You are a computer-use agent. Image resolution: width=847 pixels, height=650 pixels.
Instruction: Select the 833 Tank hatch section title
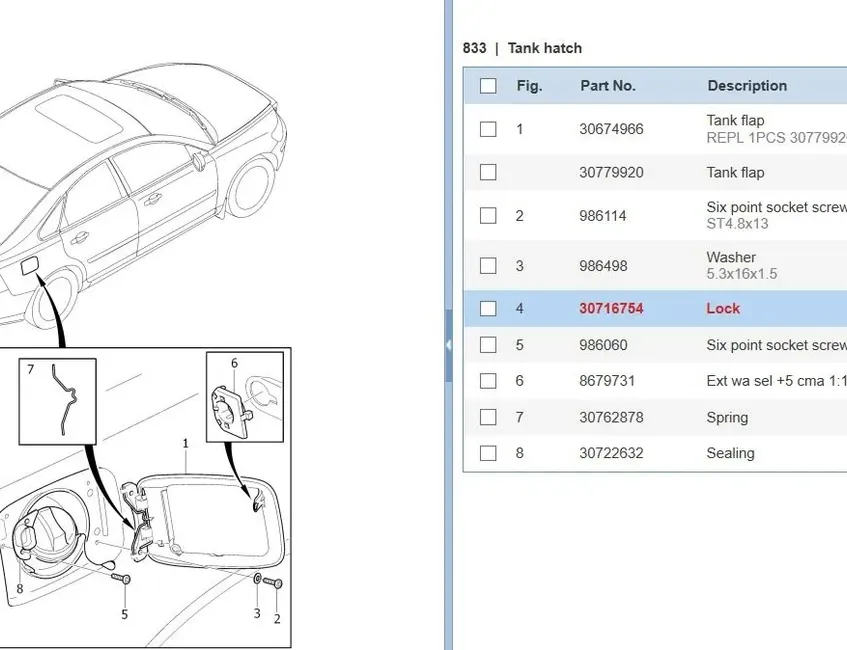coord(521,47)
